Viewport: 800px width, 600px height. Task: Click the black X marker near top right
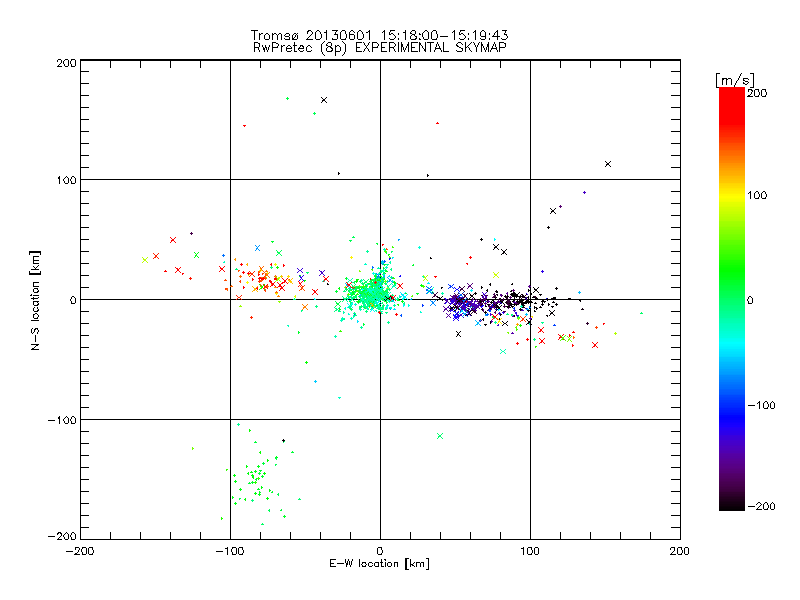tap(608, 164)
